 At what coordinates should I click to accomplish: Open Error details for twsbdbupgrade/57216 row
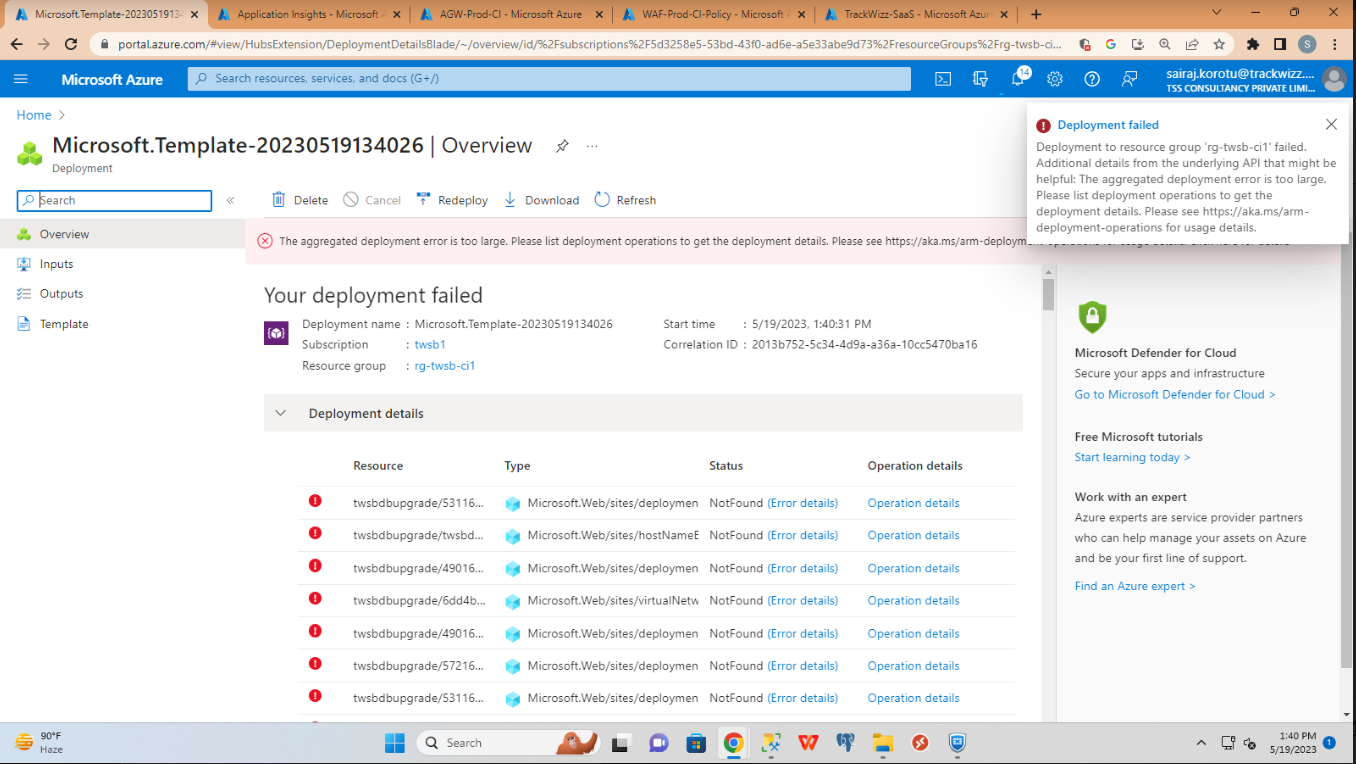pos(802,666)
